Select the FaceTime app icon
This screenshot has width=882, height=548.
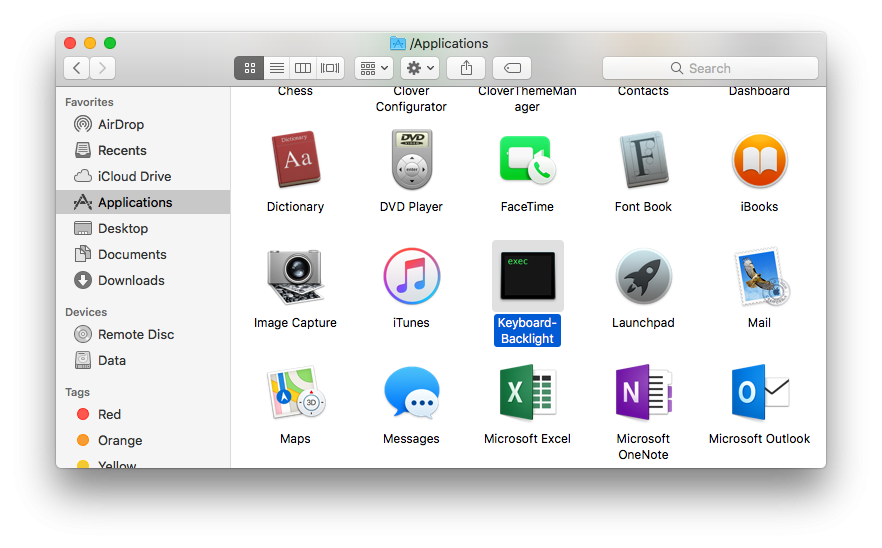click(527, 160)
